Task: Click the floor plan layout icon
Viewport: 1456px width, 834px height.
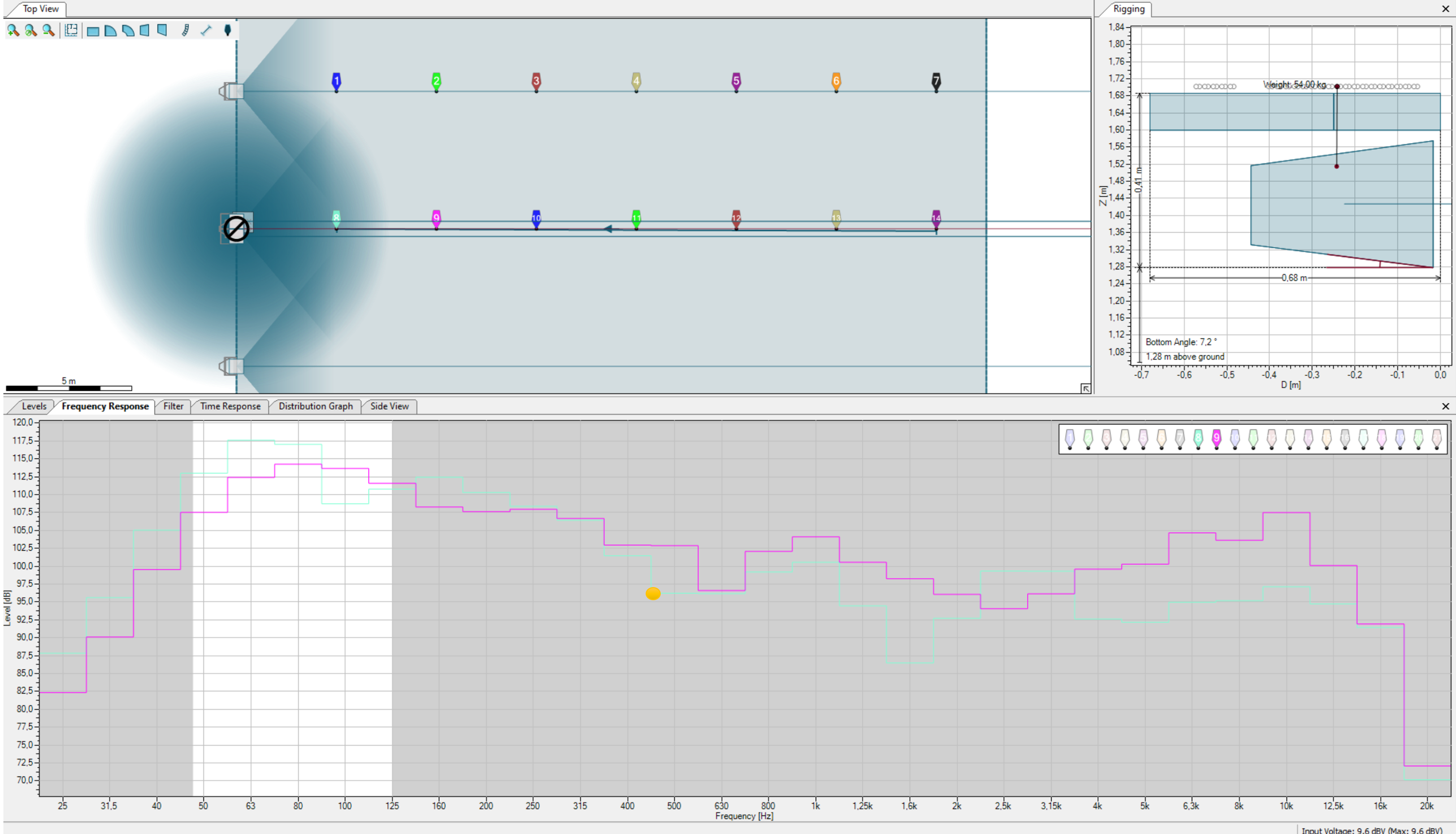Action: (71, 30)
